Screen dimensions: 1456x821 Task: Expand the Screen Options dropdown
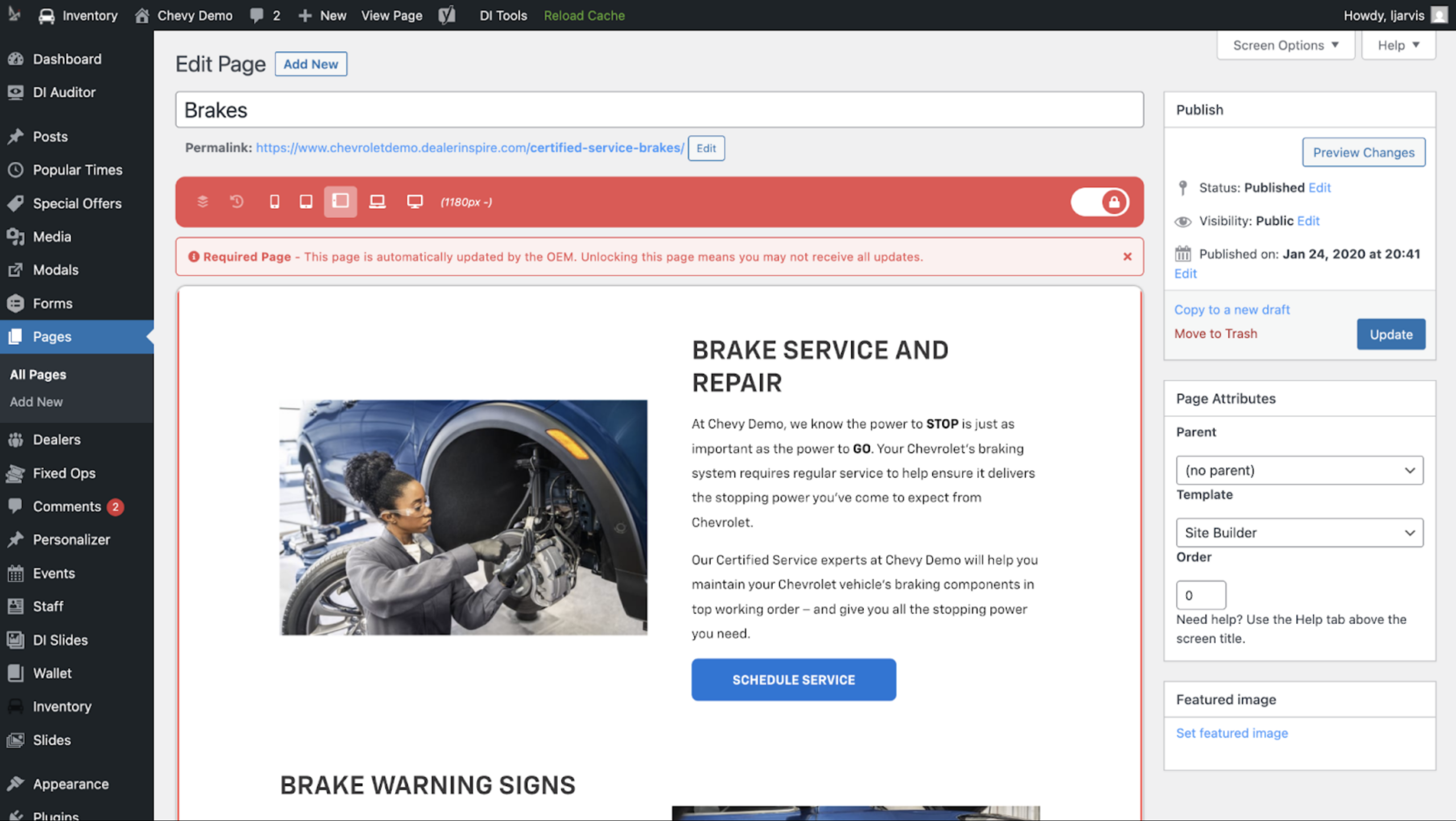tap(1285, 45)
